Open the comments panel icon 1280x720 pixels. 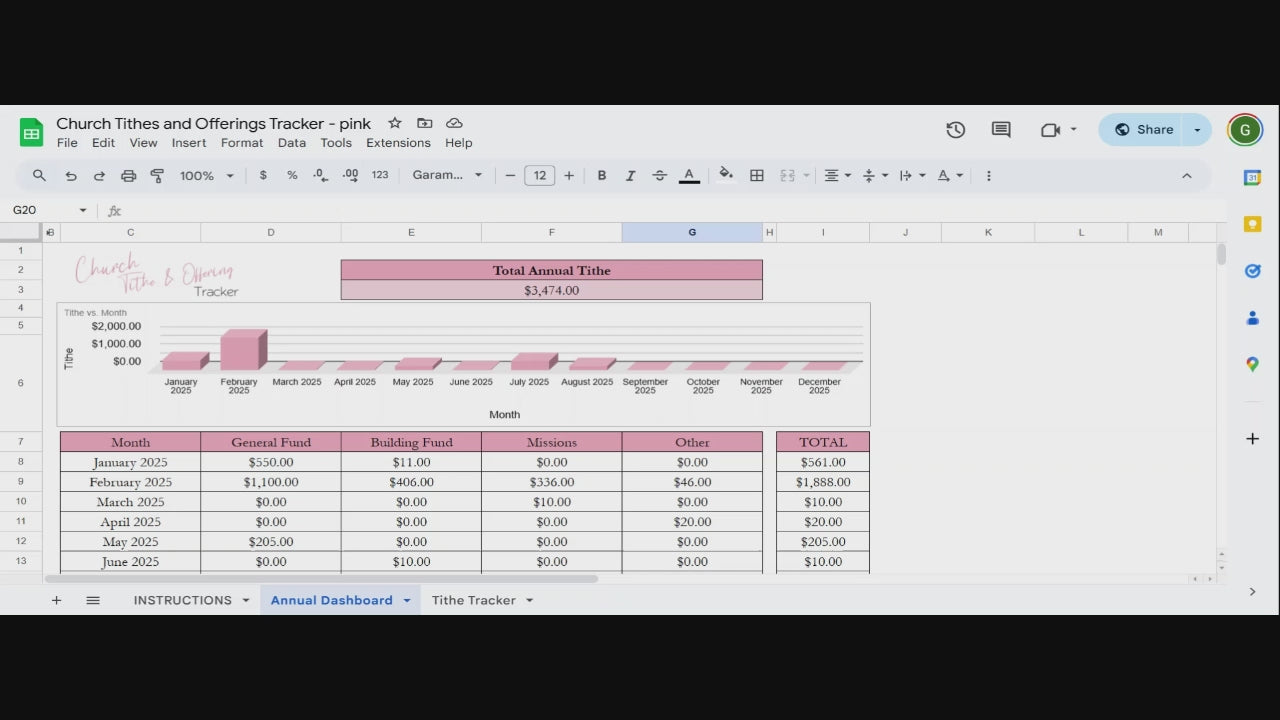[x=1001, y=130]
